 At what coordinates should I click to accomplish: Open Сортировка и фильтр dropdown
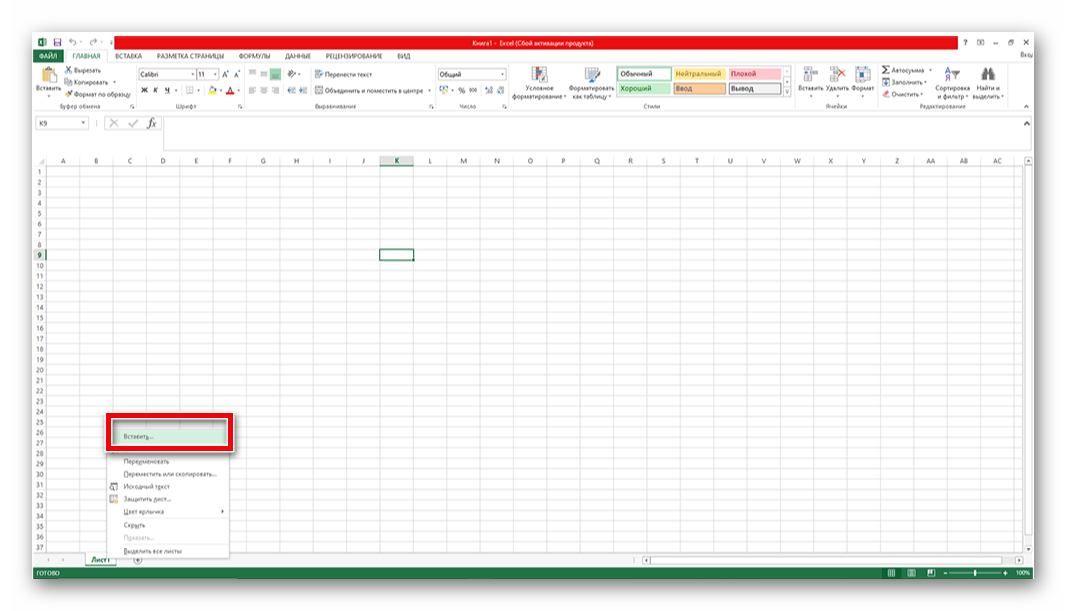click(x=952, y=83)
